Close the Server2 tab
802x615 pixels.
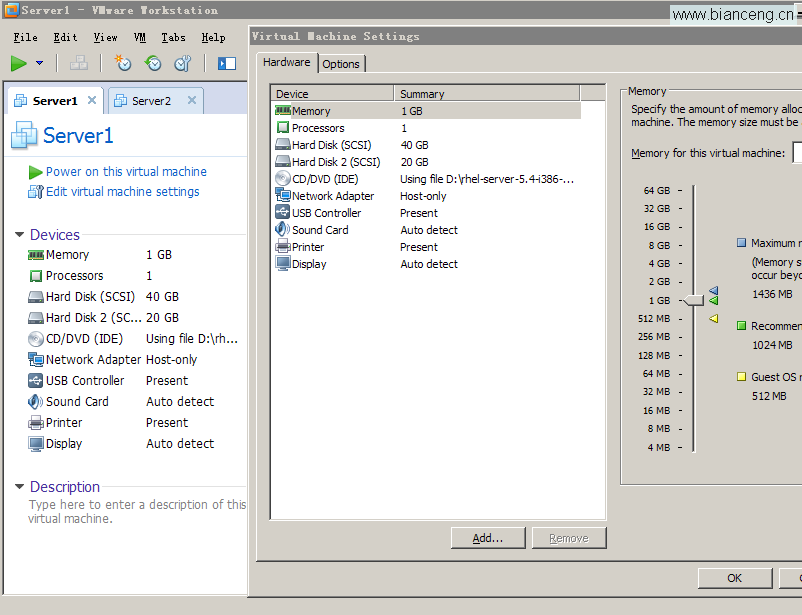(192, 100)
